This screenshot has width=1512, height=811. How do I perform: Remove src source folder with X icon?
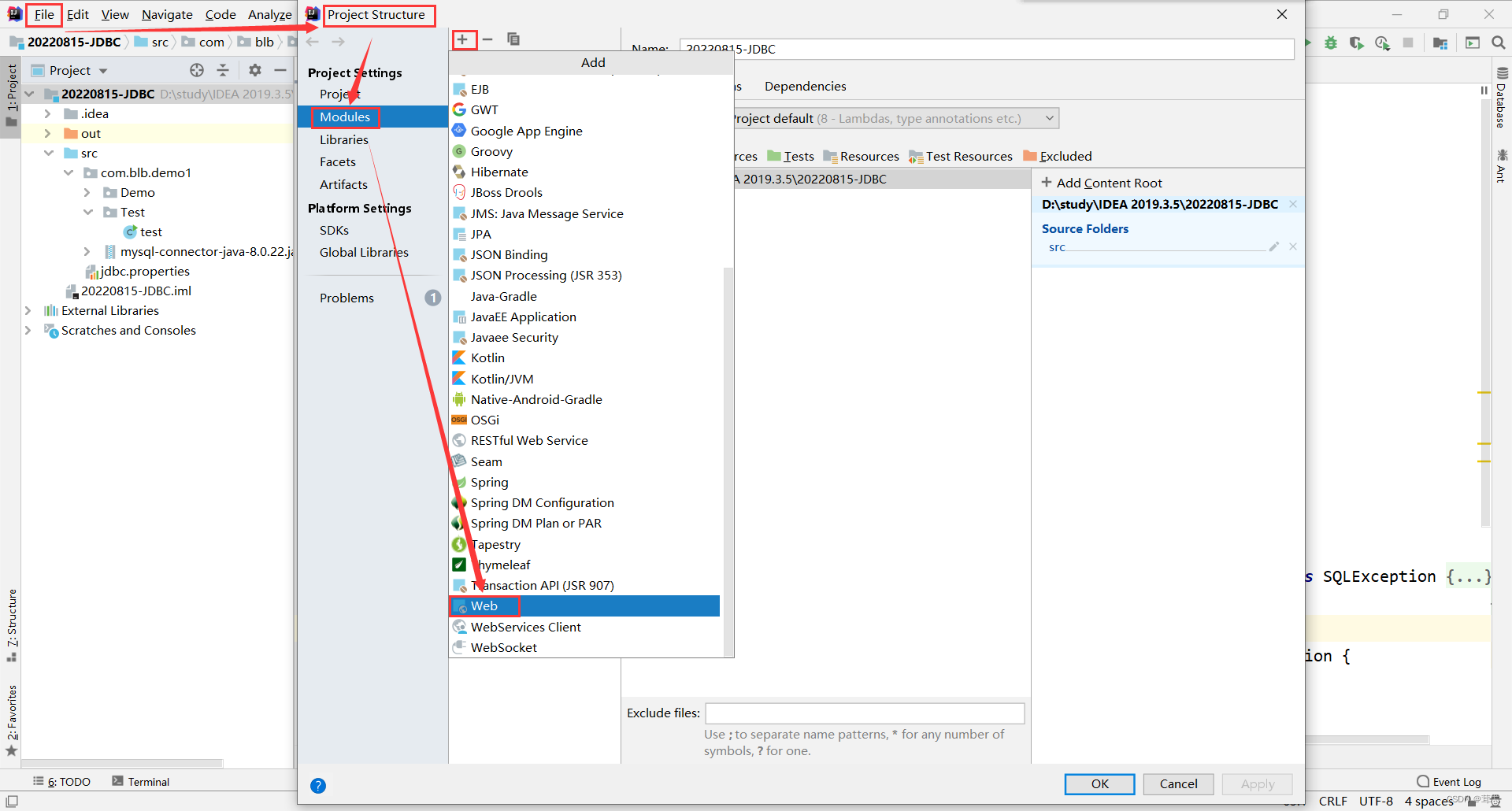point(1293,246)
